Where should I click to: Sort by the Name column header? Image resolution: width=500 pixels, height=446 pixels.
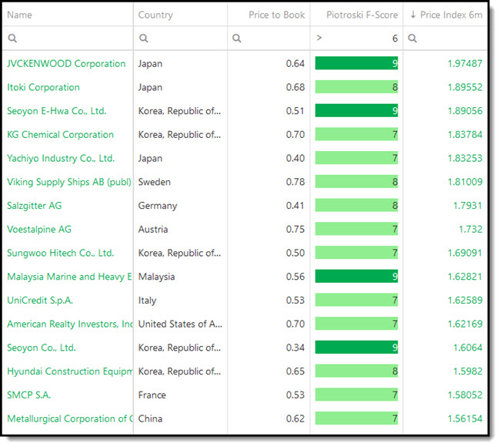point(20,15)
